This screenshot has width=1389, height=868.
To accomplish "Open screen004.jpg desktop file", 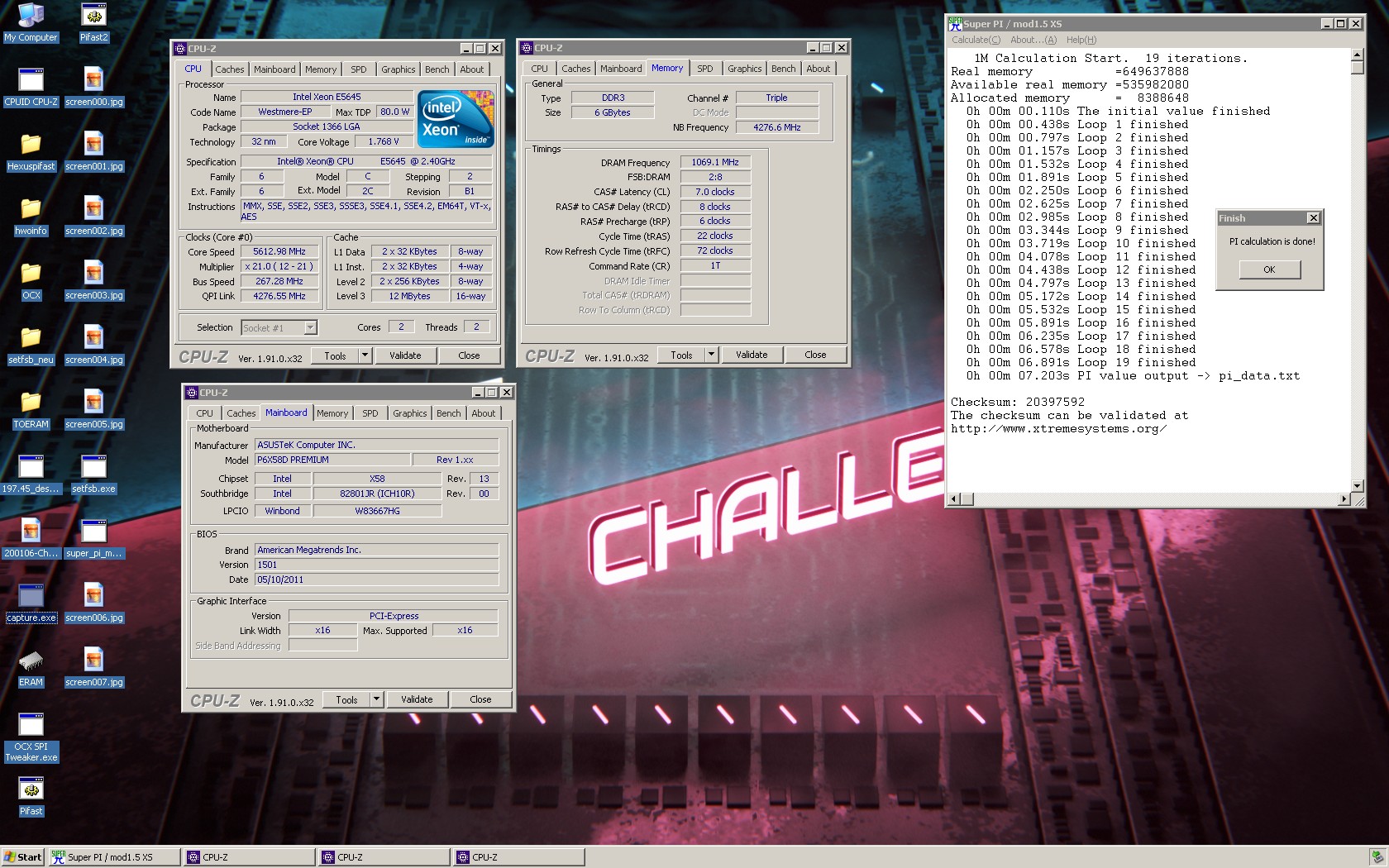I will [x=93, y=345].
